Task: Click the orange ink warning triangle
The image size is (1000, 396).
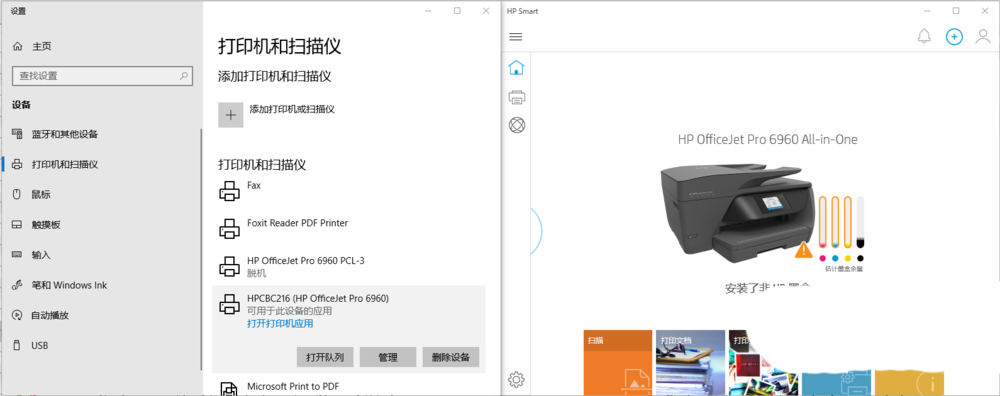Action: coord(804,250)
